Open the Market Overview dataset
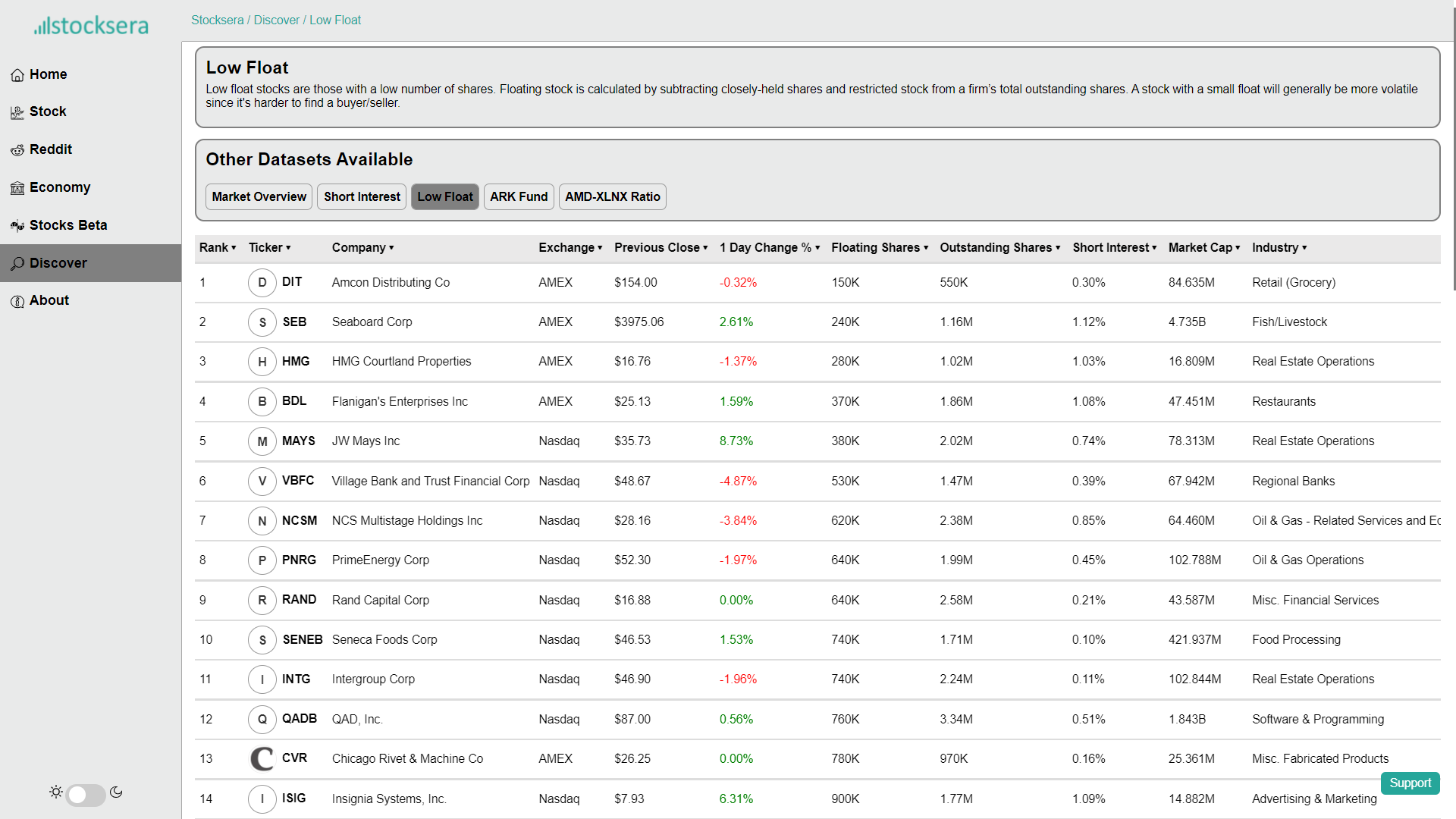The height and width of the screenshot is (819, 1456). 259,196
